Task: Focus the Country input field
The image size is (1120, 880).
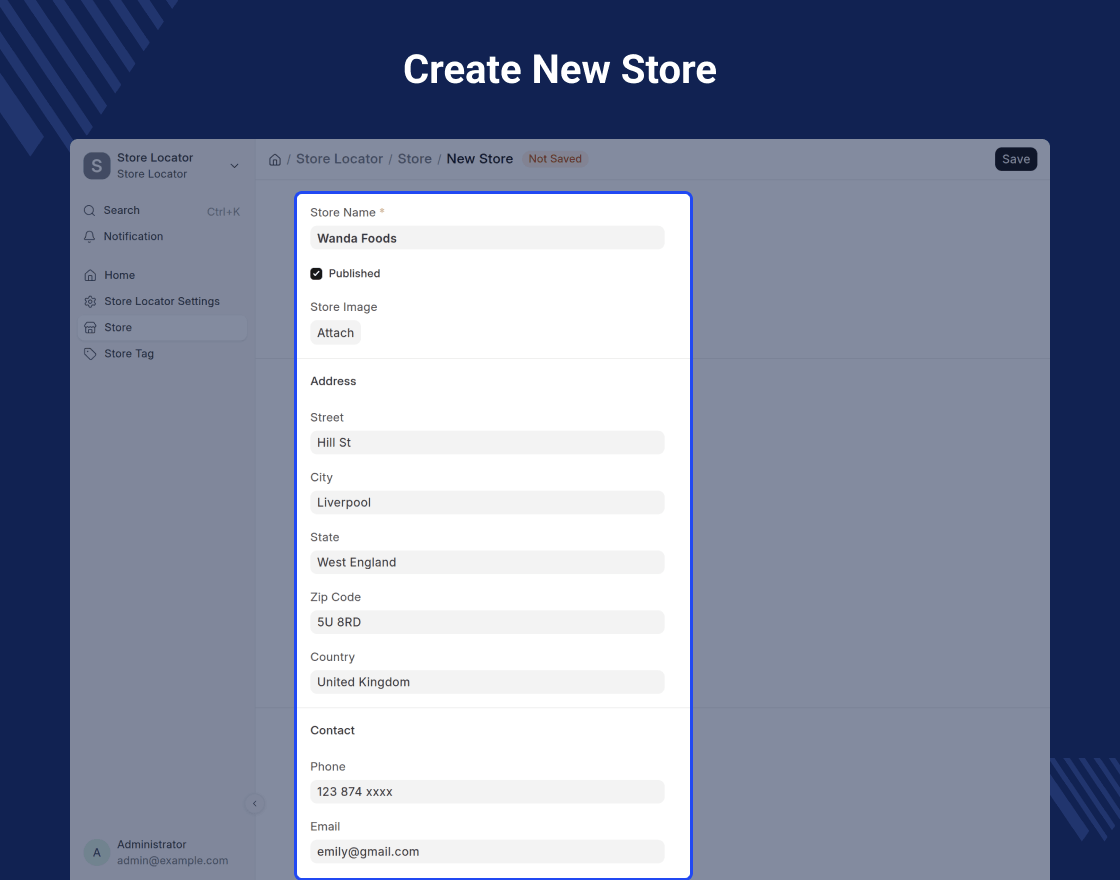Action: tap(487, 682)
